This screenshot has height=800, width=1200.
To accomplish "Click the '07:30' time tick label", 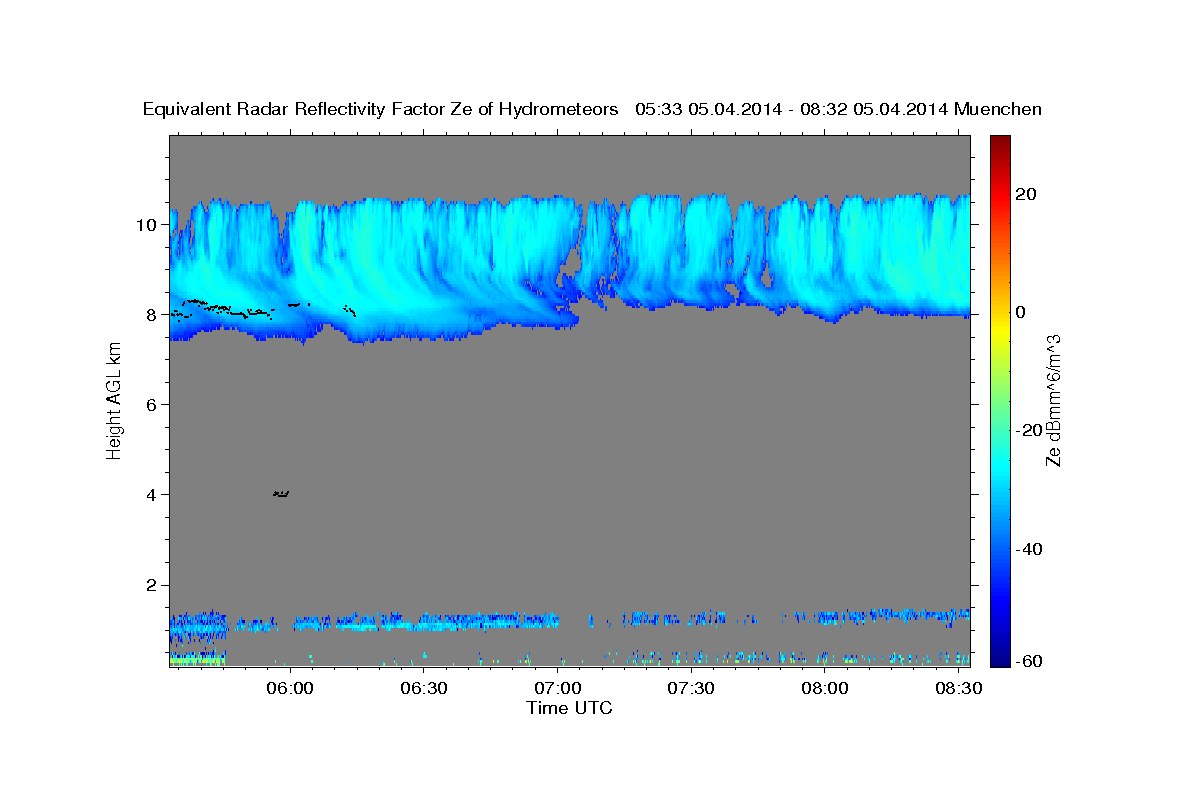I will click(x=691, y=688).
